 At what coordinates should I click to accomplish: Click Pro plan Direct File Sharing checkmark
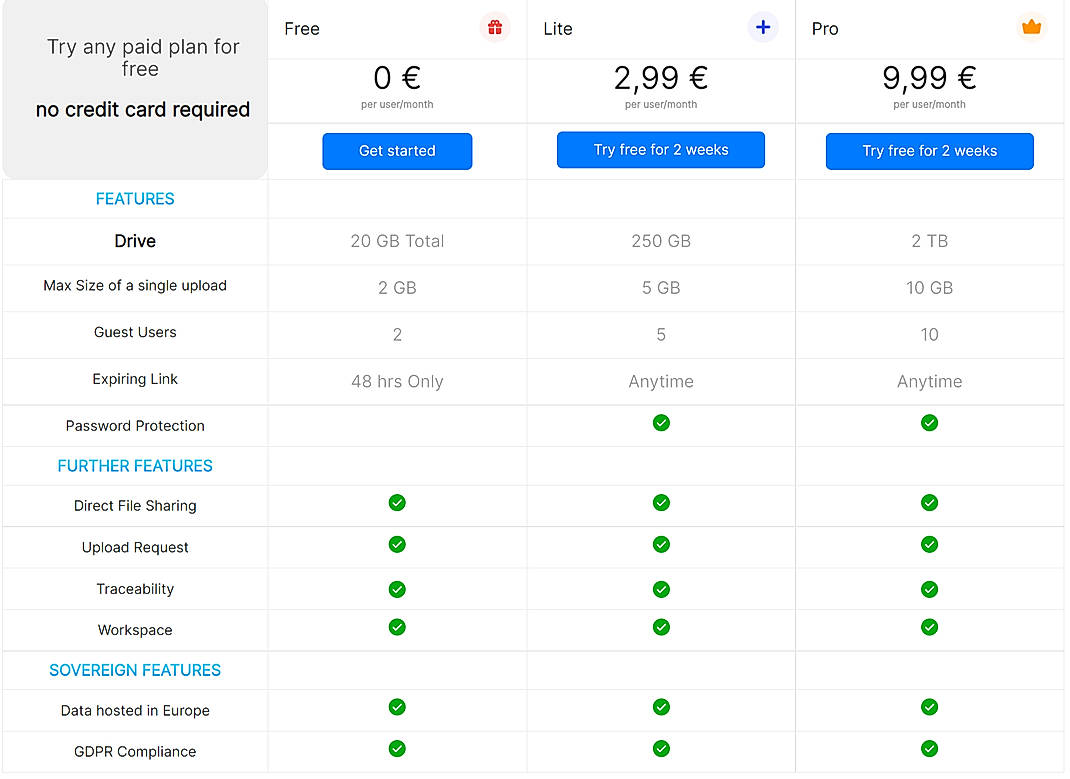pos(929,503)
